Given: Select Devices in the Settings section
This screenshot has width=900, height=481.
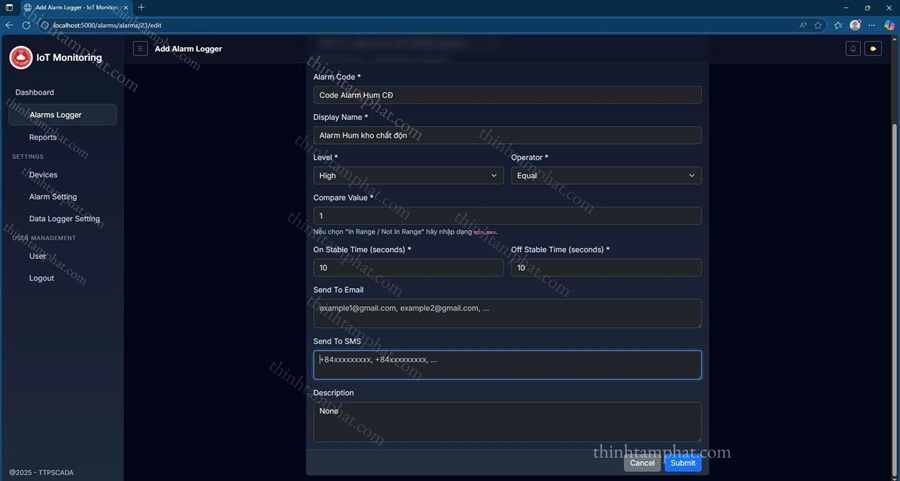Looking at the screenshot, I should 43,175.
